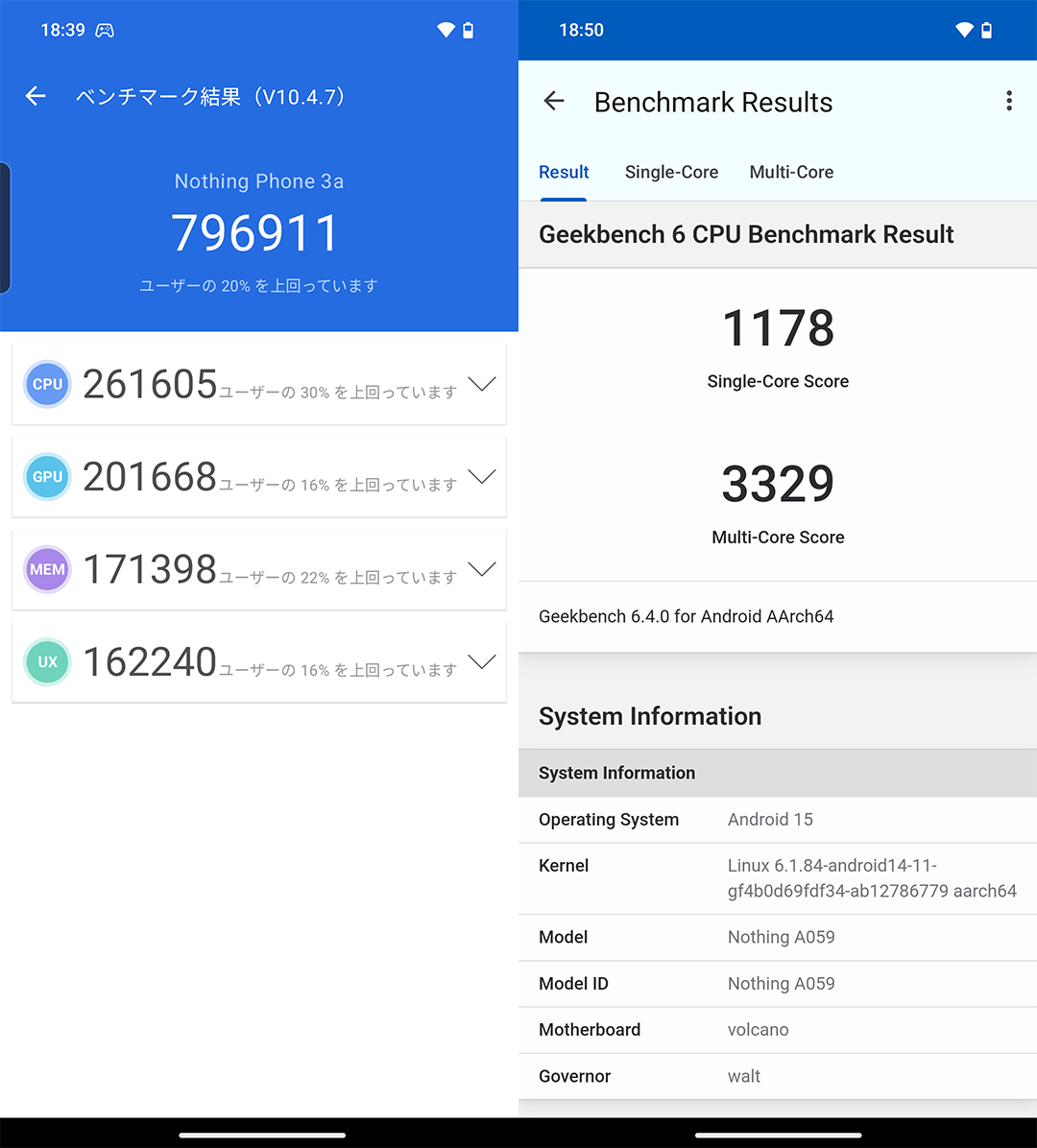
Task: Tap the GPU badge icon
Action: coord(48,477)
